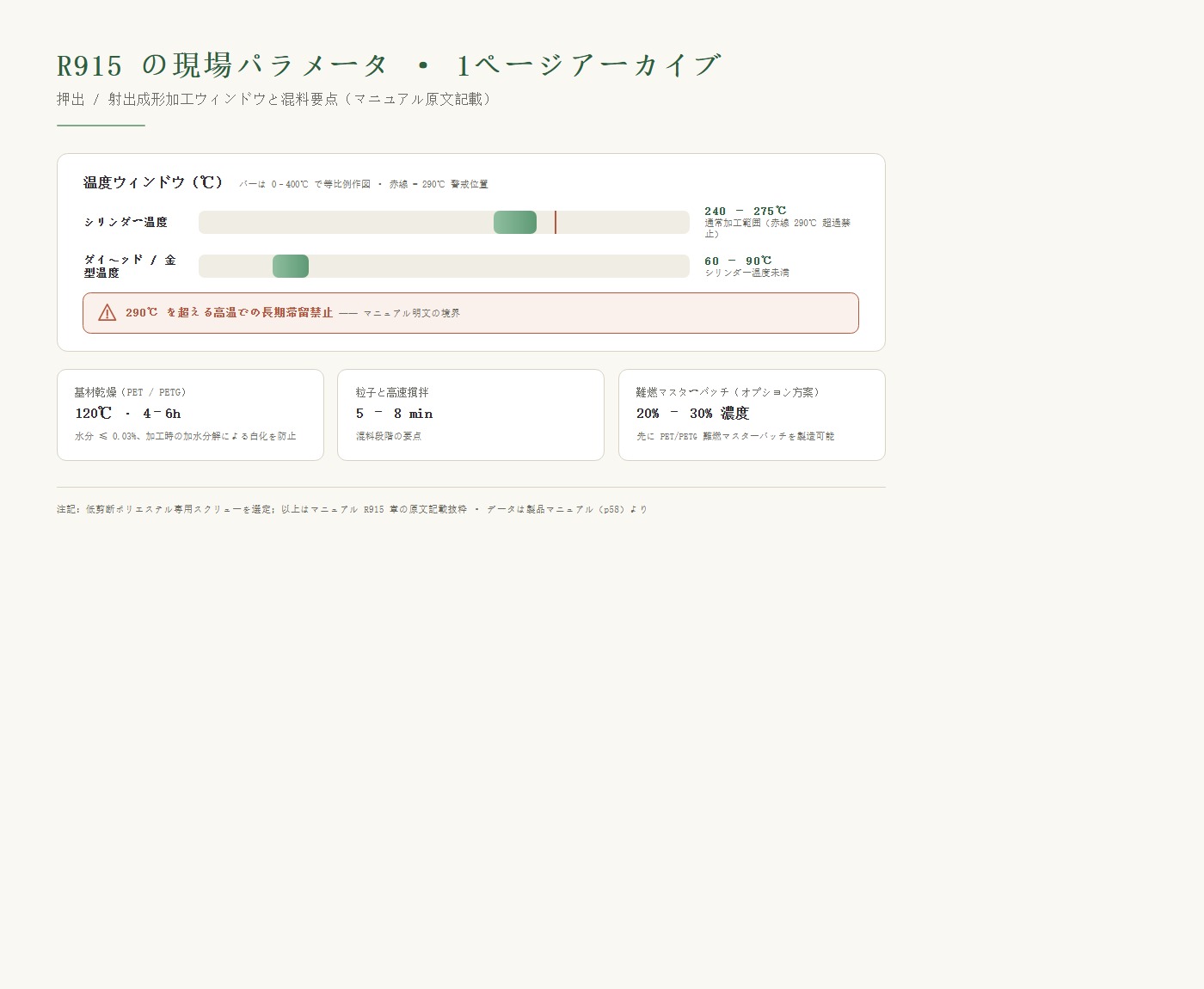Screen dimensions: 1204x989
Task: Click the '240 – 275℃' value
Action: click(745, 211)
